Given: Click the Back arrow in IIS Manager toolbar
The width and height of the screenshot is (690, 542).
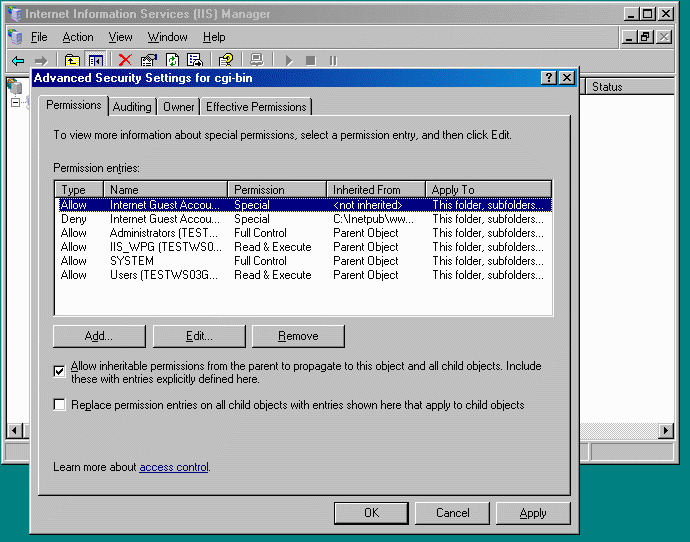Looking at the screenshot, I should pyautogui.click(x=18, y=60).
